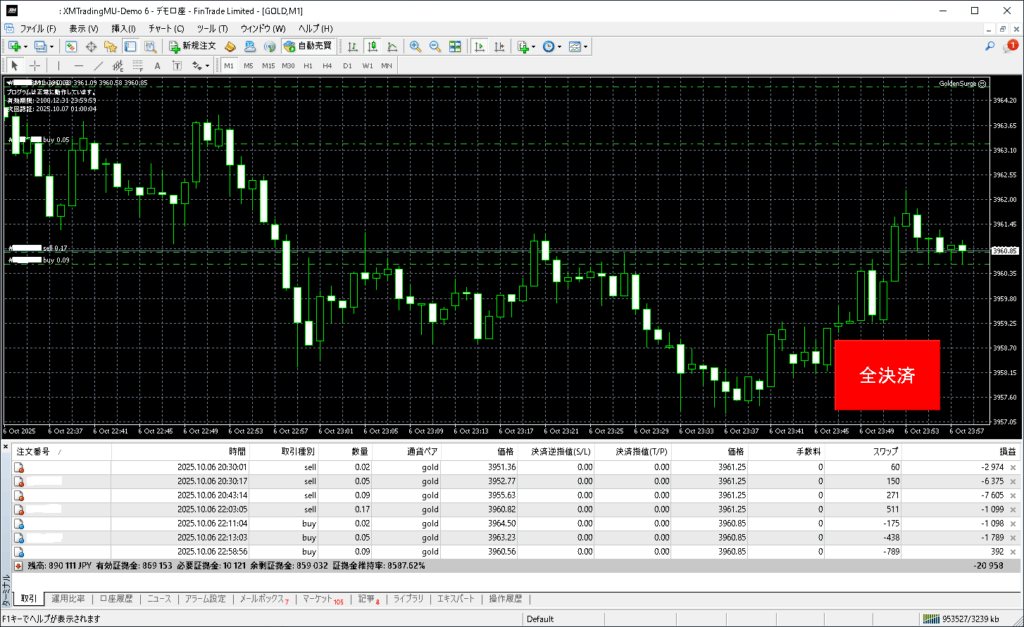Switch chart to line chart mode
This screenshot has height=627, width=1024.
pos(391,47)
